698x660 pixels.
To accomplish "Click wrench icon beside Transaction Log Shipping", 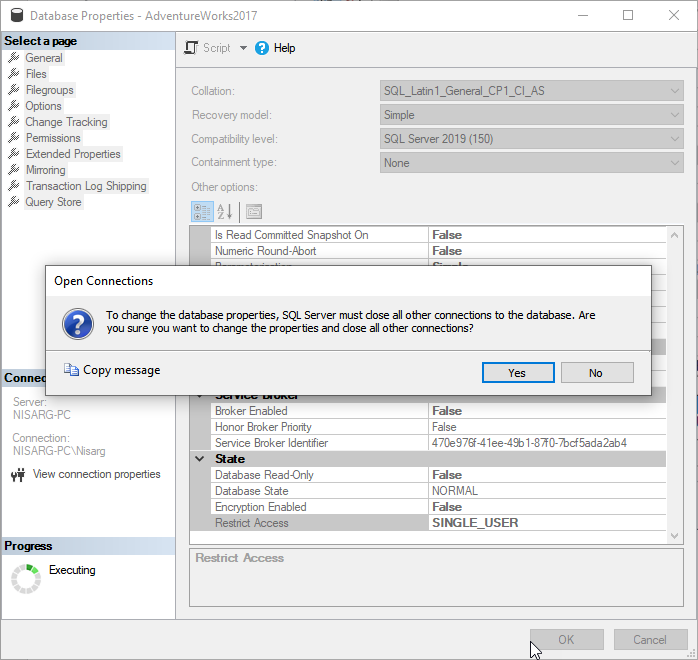I will coord(14,186).
